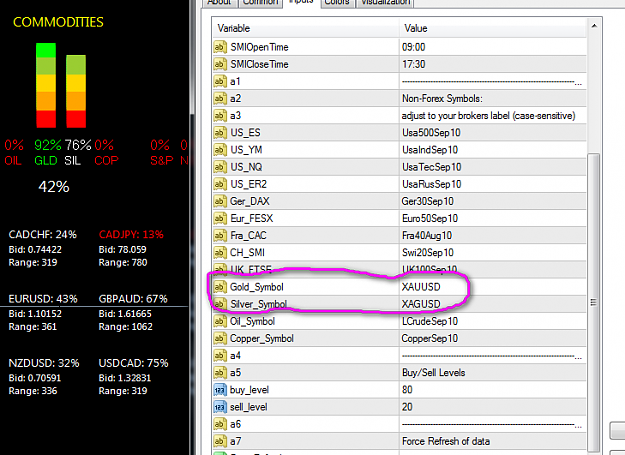This screenshot has width=625, height=455.
Task: Click the USDCAD: 75% reading
Action: [134, 363]
